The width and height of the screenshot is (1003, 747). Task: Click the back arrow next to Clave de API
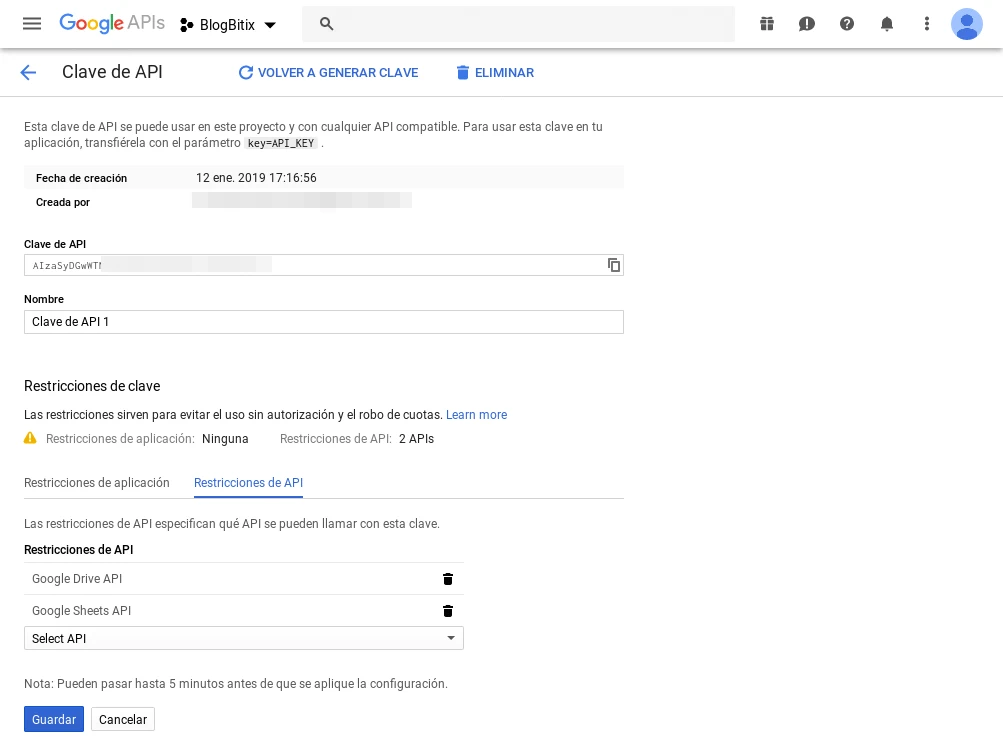[x=28, y=72]
